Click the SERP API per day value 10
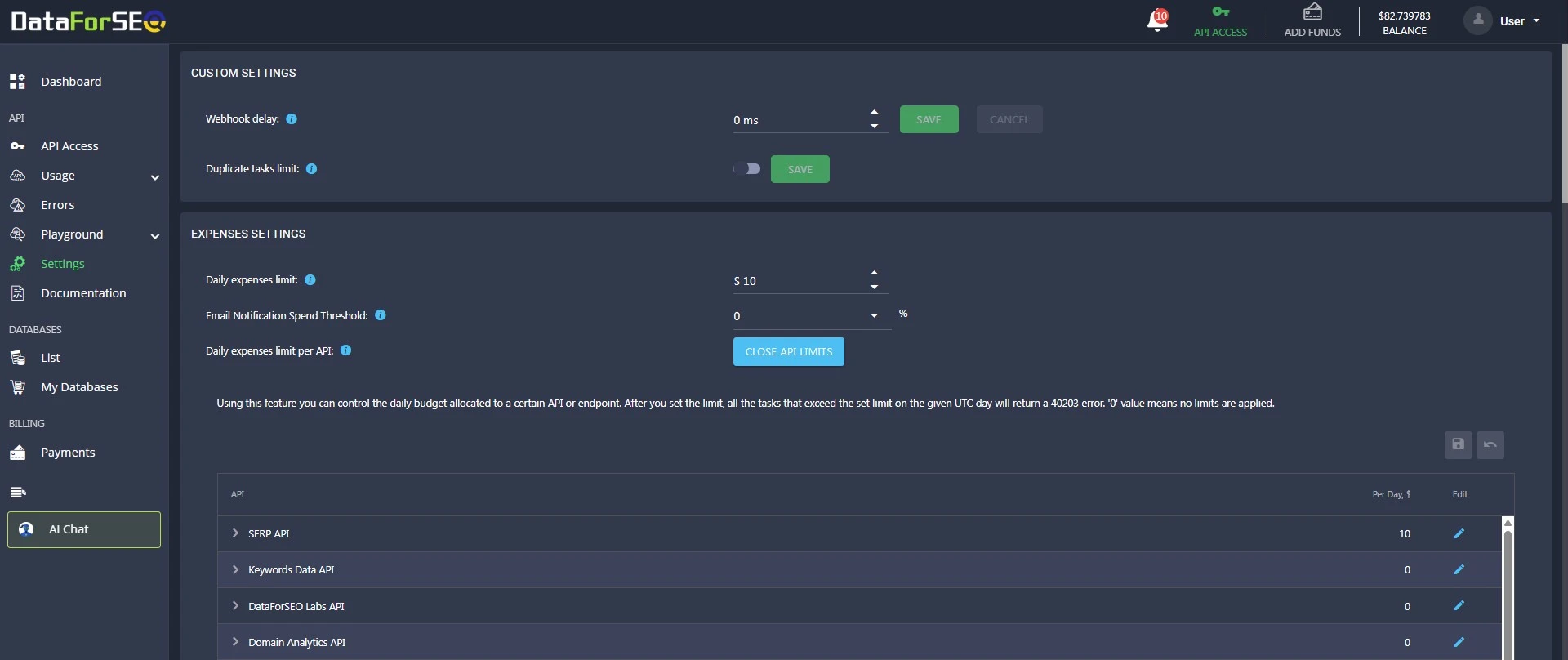 click(x=1405, y=533)
